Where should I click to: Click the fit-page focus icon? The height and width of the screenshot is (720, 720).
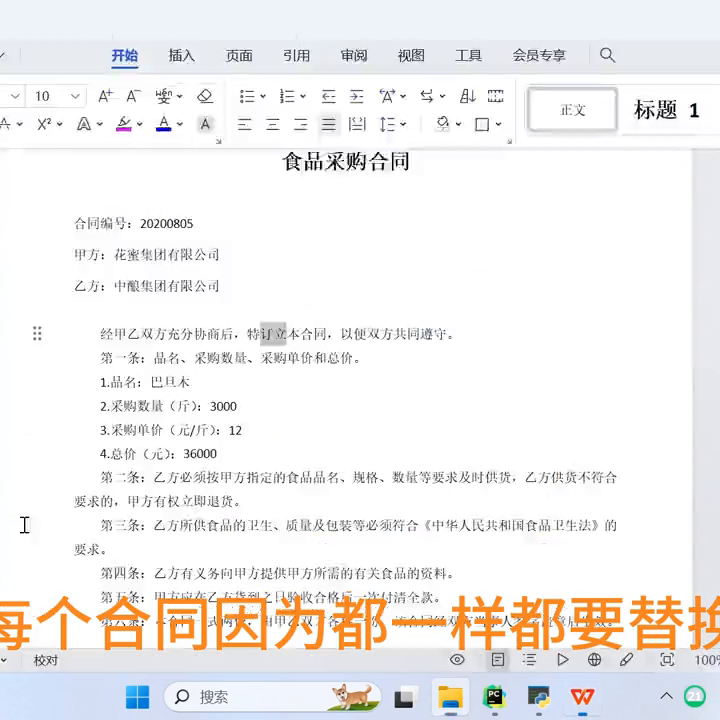coord(667,660)
